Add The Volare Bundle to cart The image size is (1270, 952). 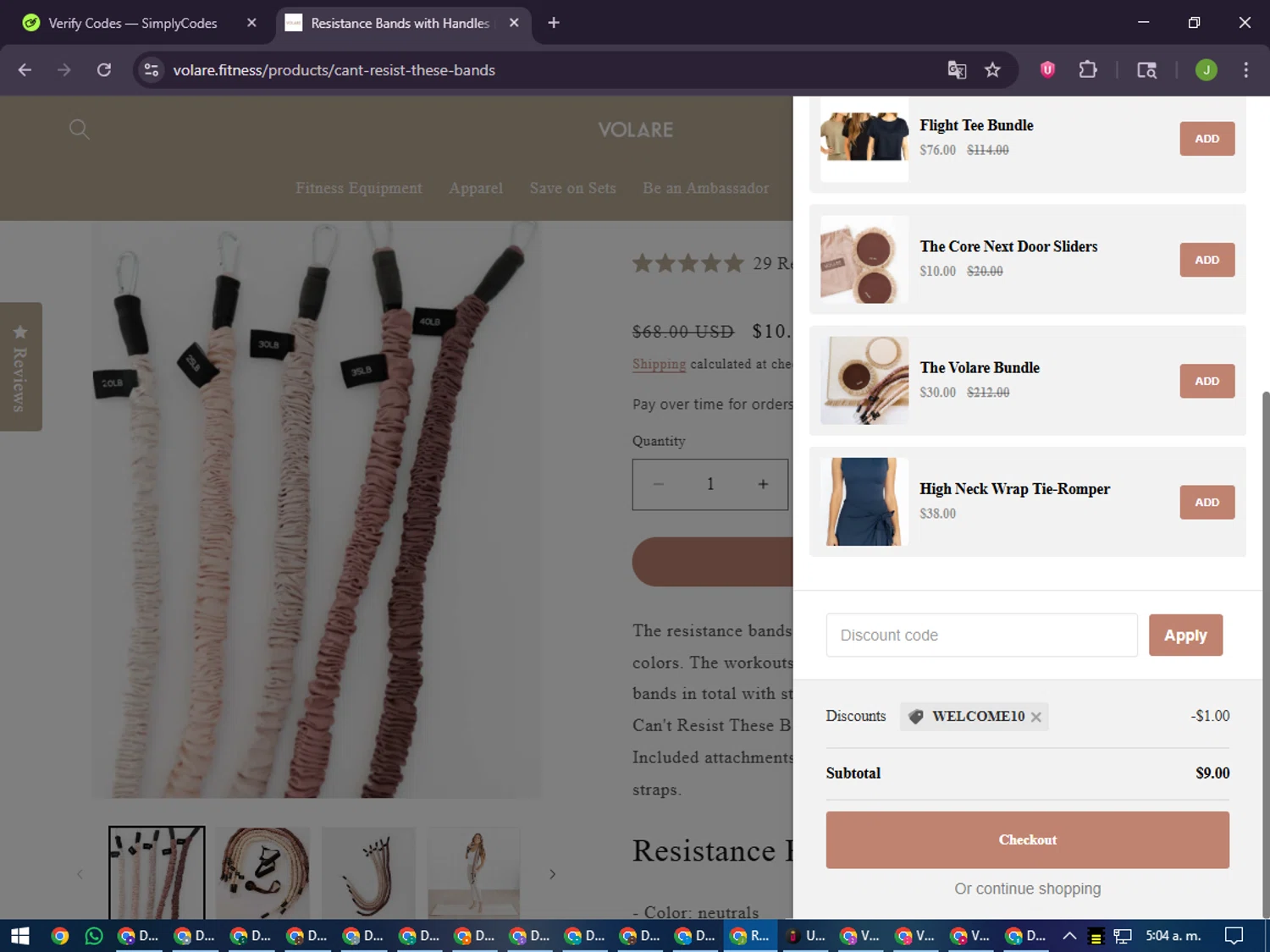pyautogui.click(x=1206, y=381)
